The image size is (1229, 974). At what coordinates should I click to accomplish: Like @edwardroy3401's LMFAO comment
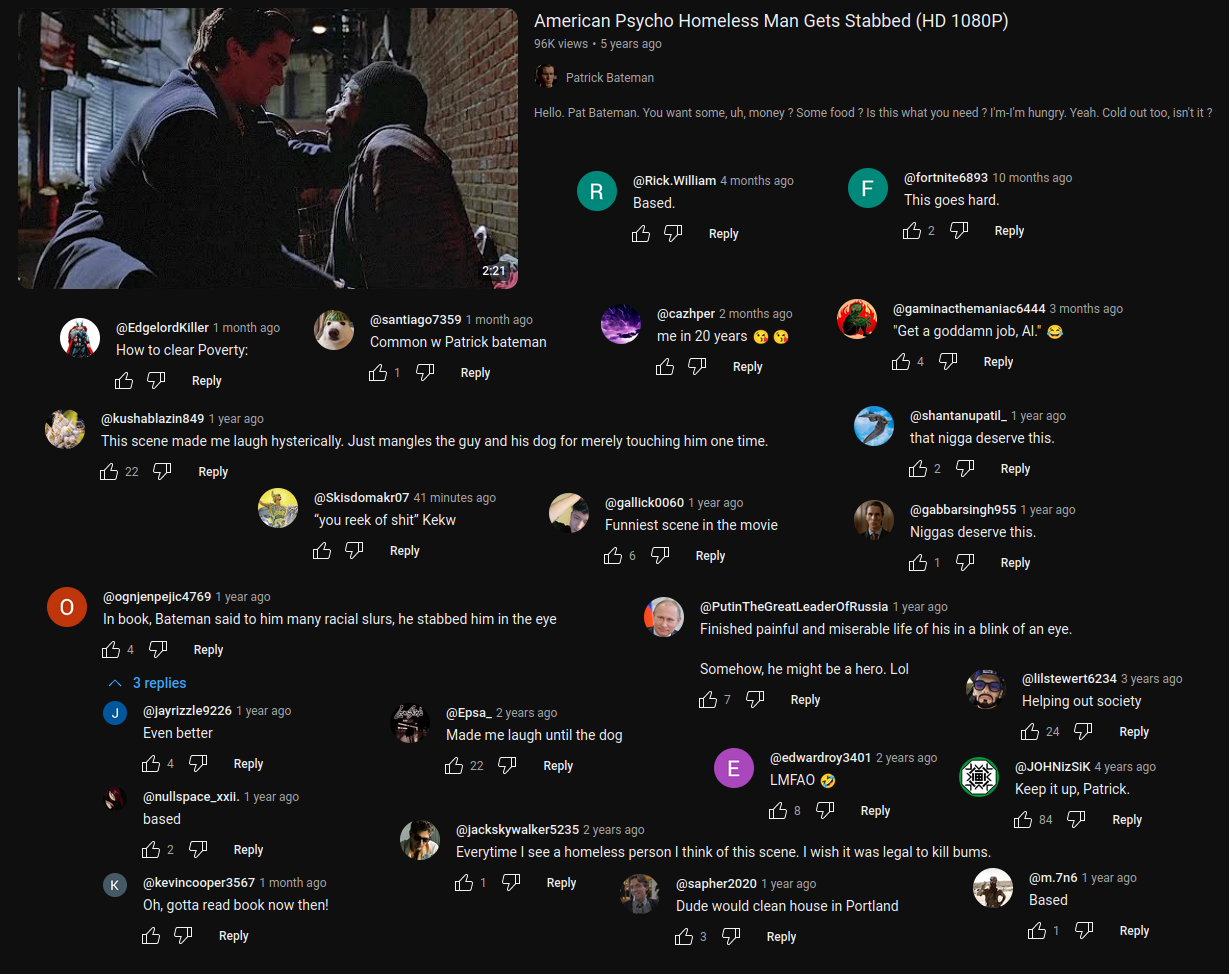[778, 811]
